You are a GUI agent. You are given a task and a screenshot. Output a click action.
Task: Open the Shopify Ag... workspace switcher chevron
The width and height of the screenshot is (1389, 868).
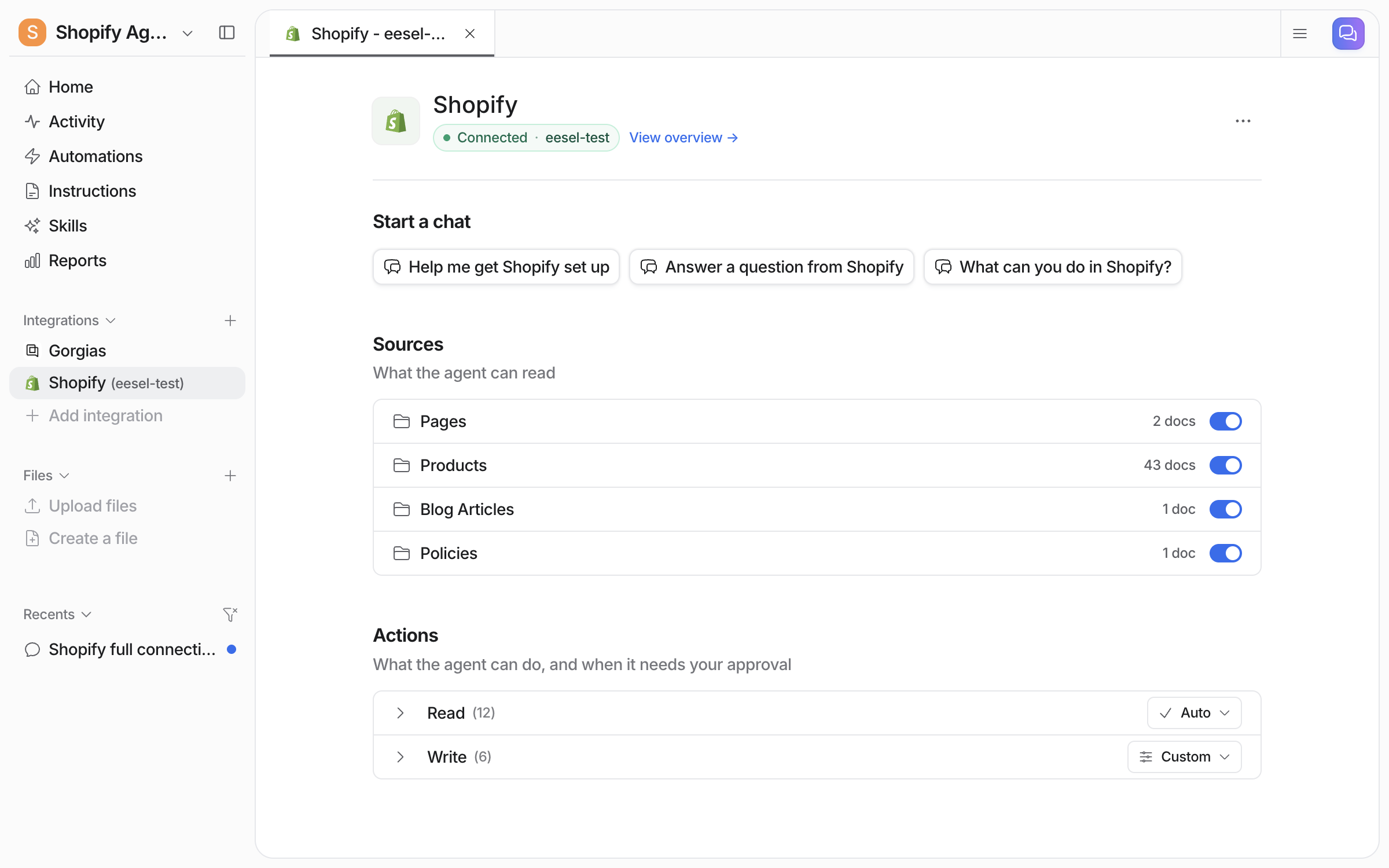point(188,34)
